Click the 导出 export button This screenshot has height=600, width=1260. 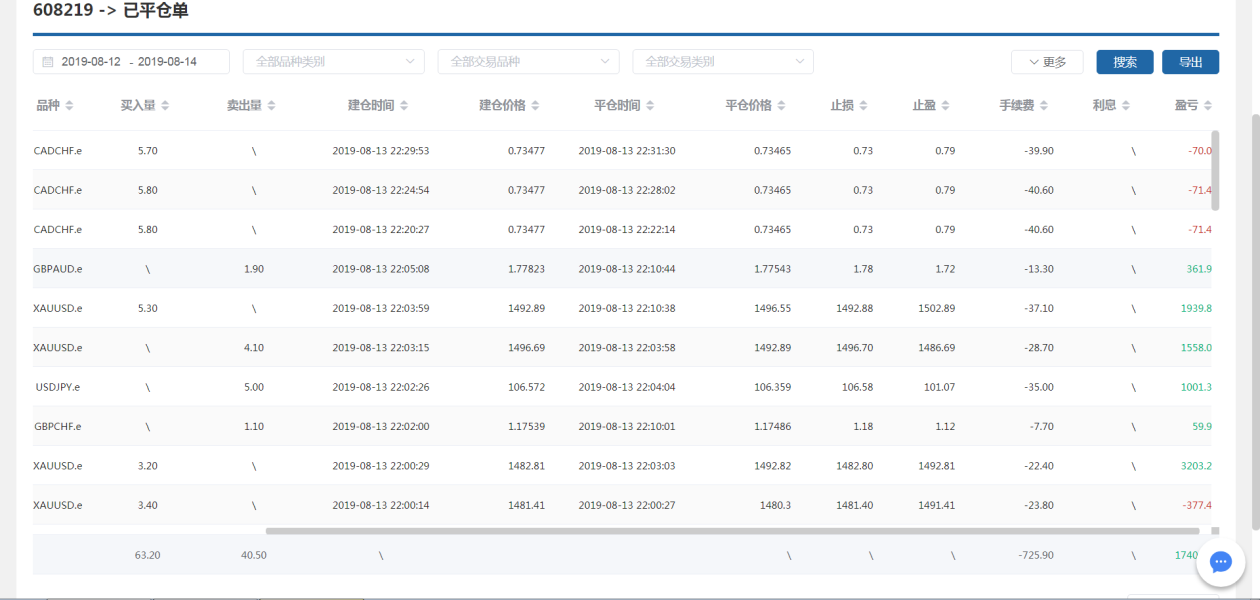(1190, 62)
